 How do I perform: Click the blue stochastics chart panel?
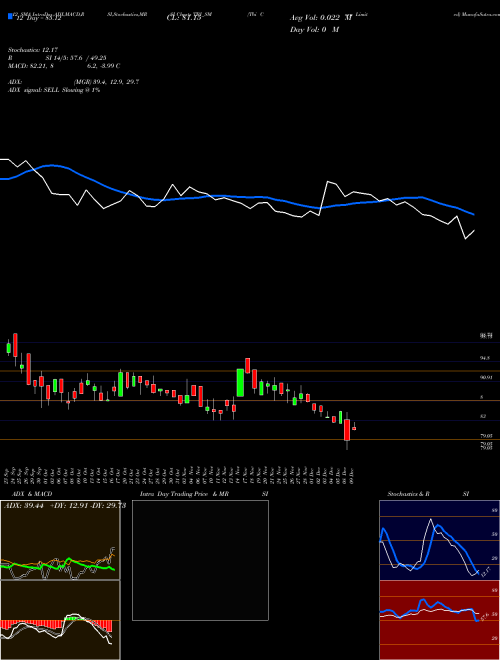439,540
